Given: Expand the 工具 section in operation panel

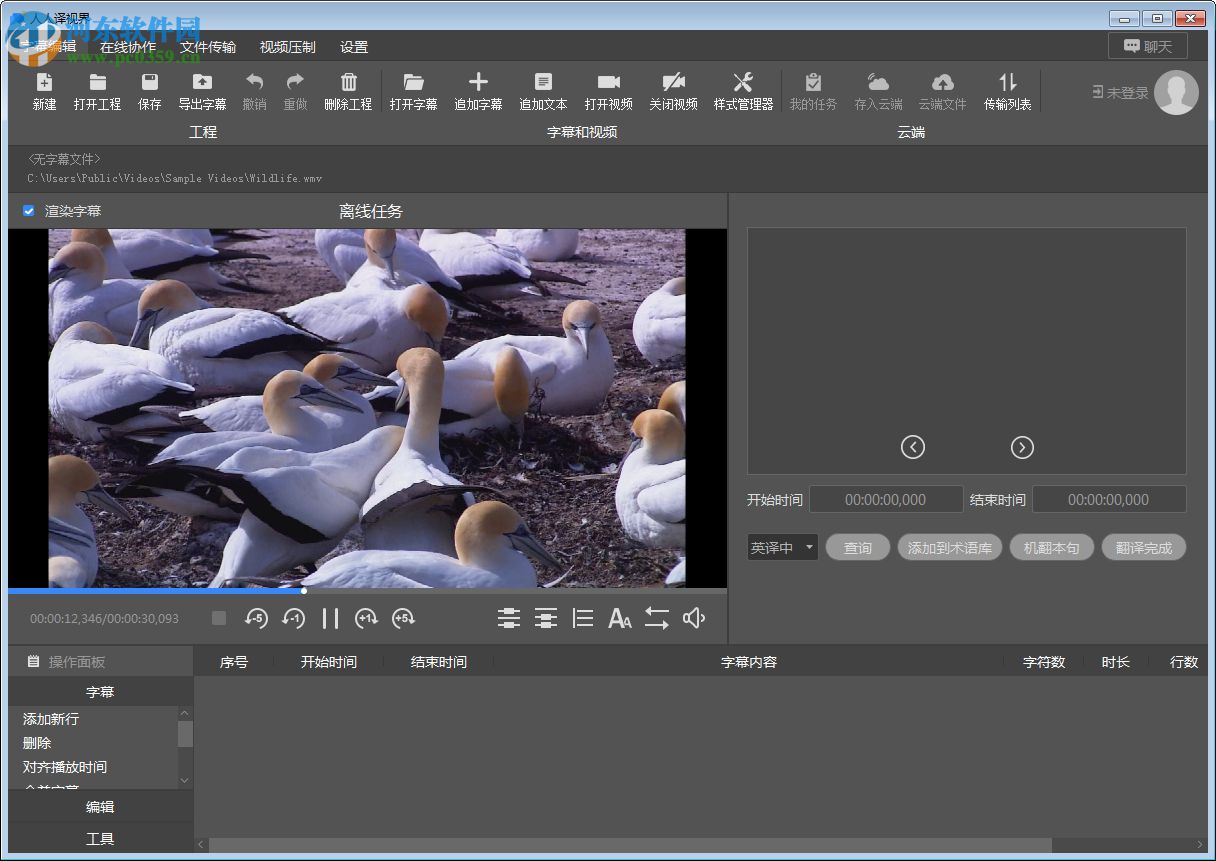Looking at the screenshot, I should click(x=100, y=839).
